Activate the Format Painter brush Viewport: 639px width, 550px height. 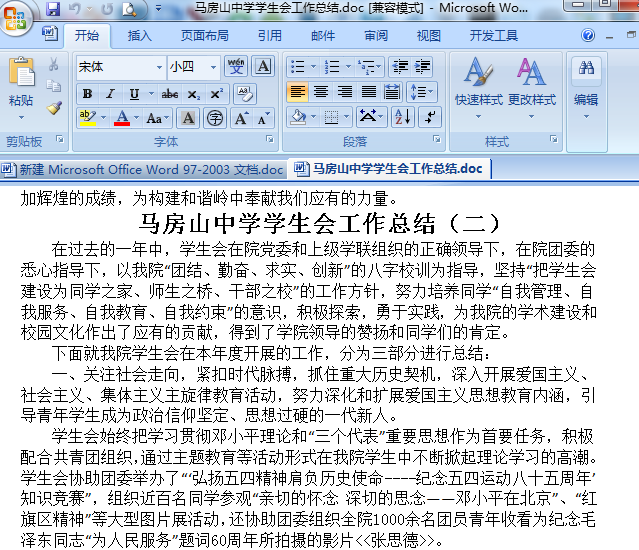point(53,108)
